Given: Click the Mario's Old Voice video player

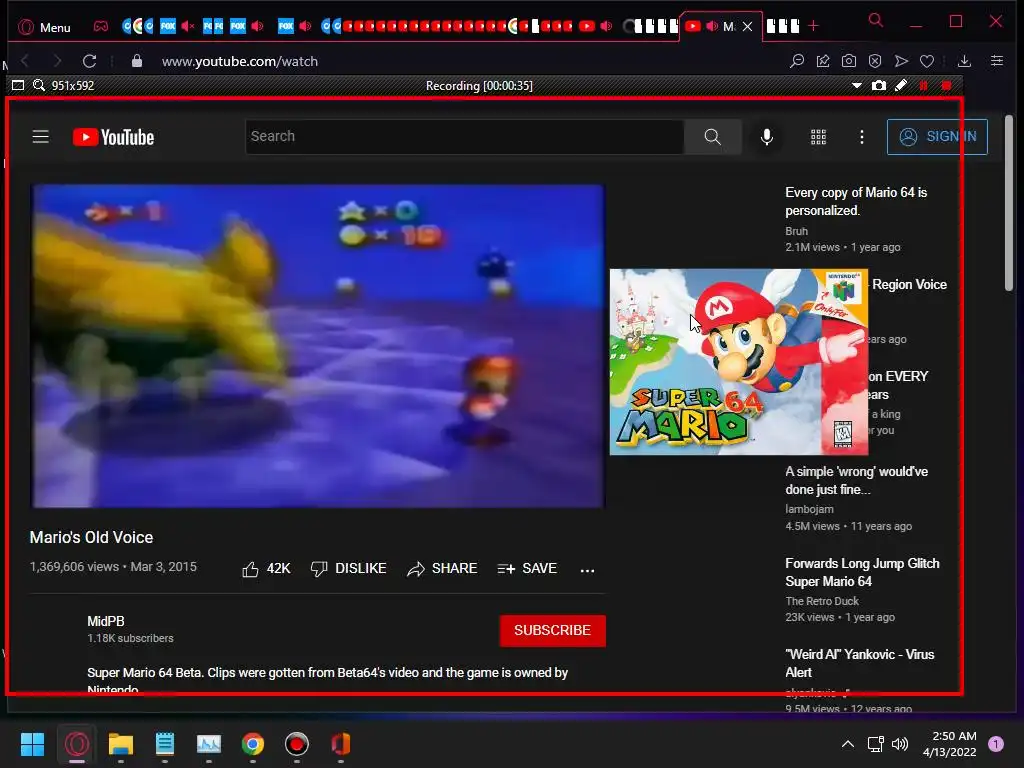Looking at the screenshot, I should click(318, 346).
